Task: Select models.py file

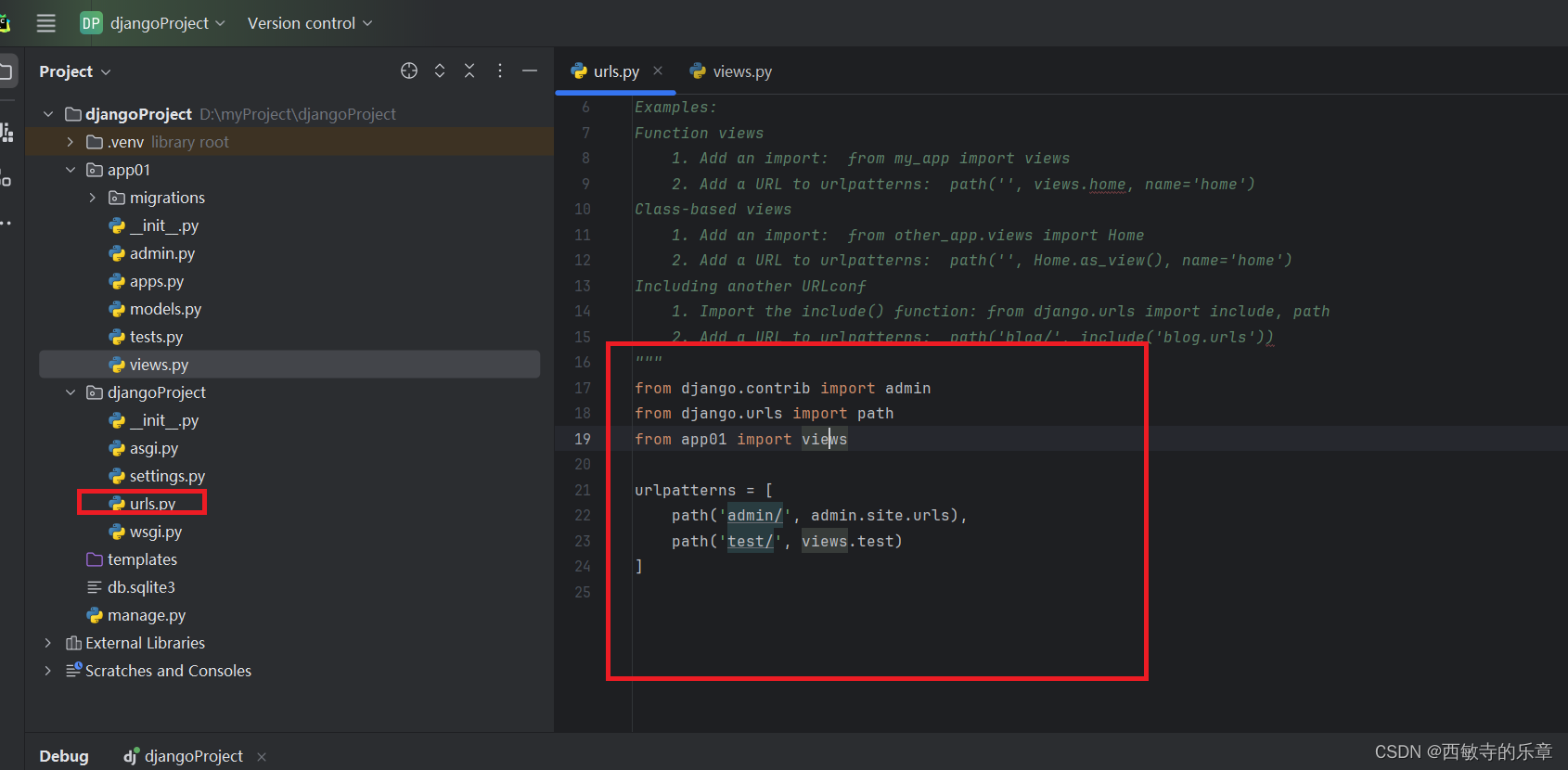Action: pos(165,309)
